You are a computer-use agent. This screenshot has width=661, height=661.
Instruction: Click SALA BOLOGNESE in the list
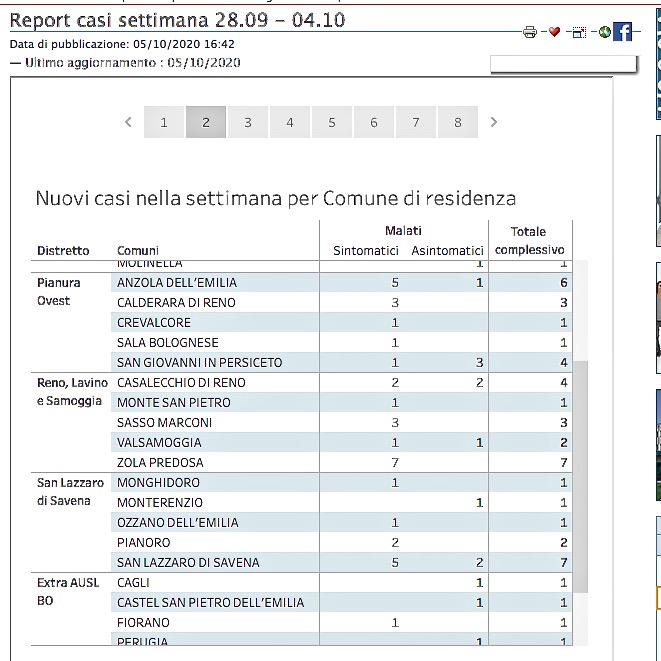[x=168, y=343]
